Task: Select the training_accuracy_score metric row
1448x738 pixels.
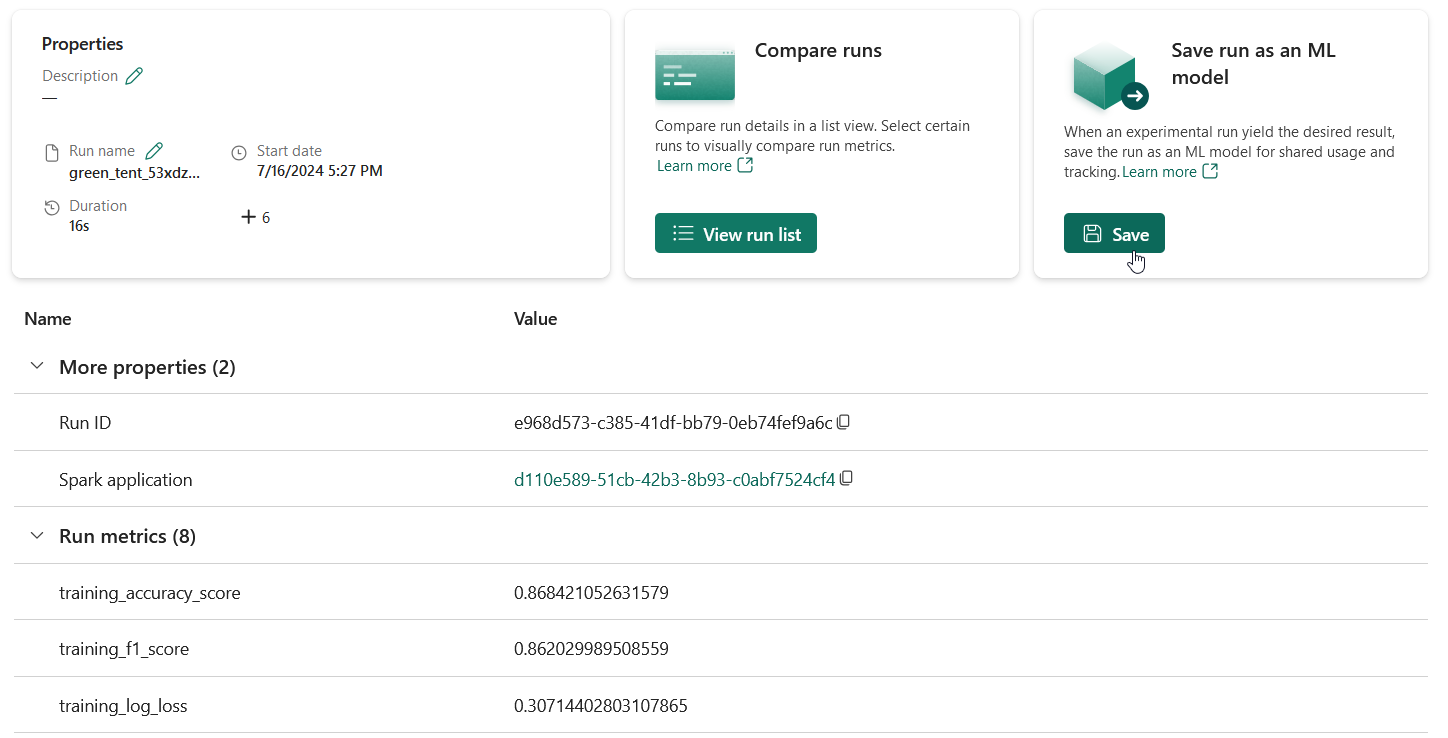Action: click(150, 593)
